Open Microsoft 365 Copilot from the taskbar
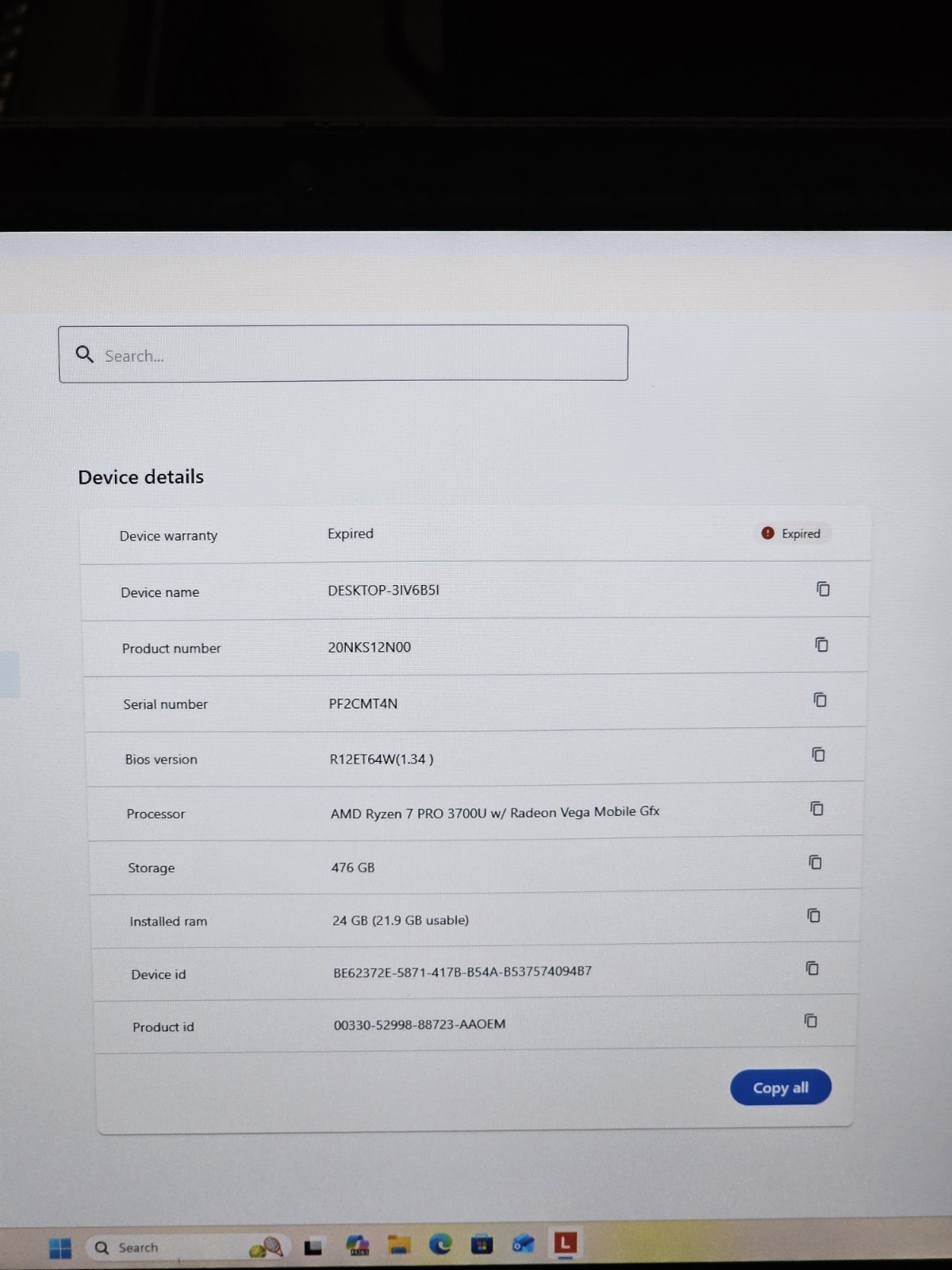Screen dimensions: 952x1270 pos(358,1245)
